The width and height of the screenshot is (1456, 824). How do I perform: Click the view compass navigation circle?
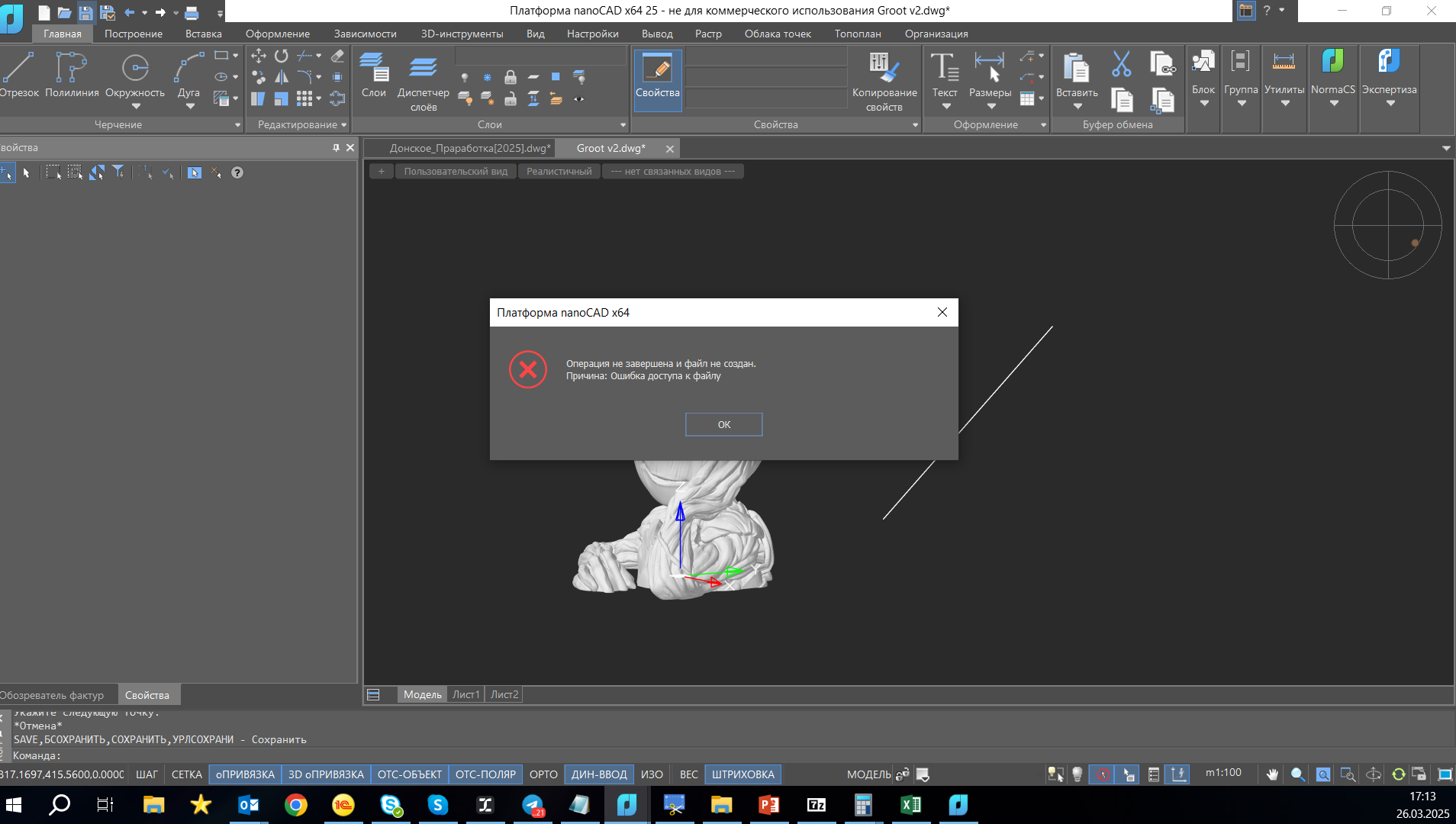point(1387,225)
